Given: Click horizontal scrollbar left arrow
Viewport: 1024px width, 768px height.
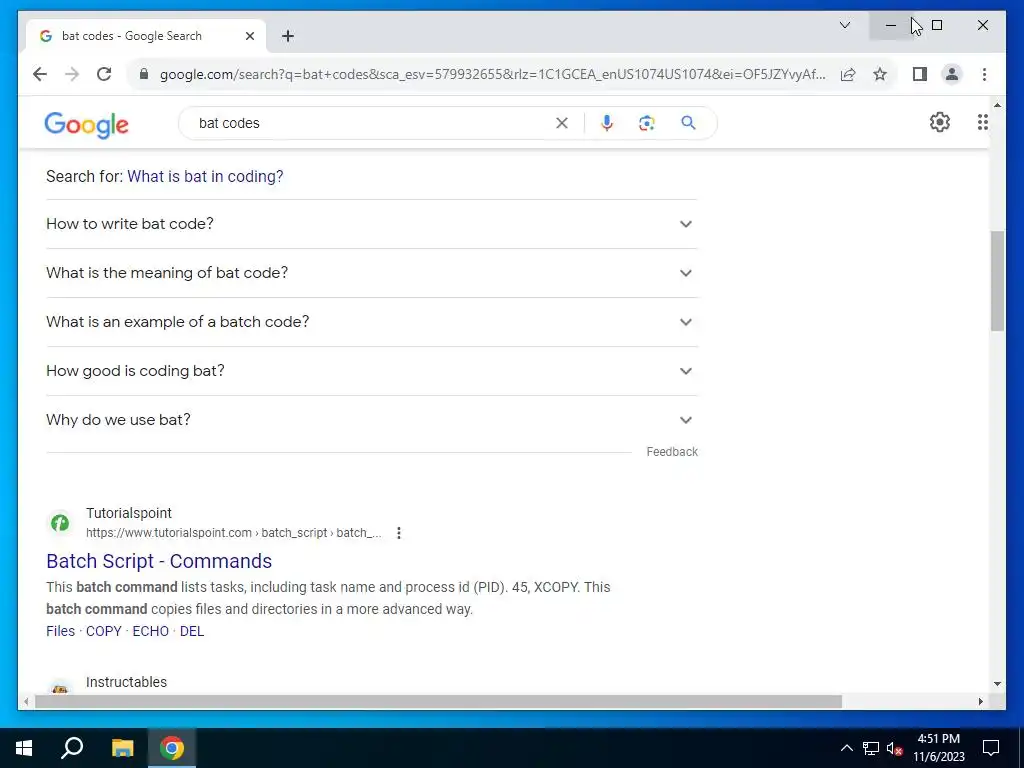Looking at the screenshot, I should tap(26, 702).
